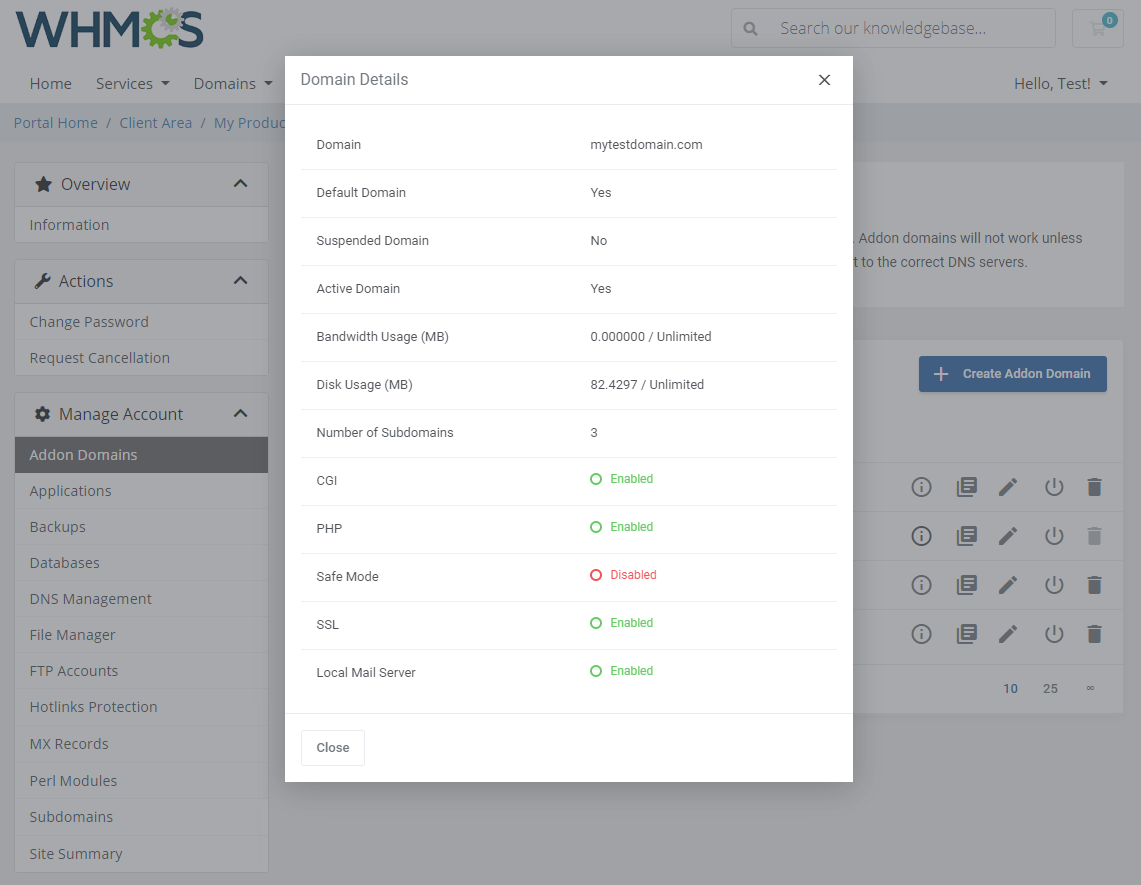The image size is (1141, 885).
Task: Collapse the Overview section
Action: [240, 184]
